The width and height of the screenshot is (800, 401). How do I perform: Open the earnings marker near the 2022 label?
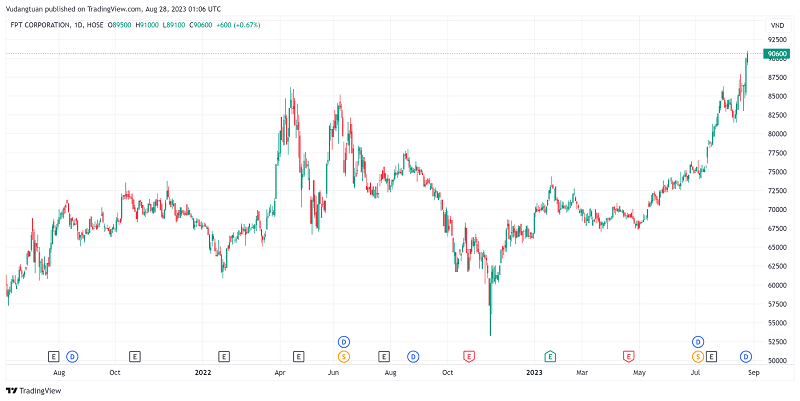click(224, 356)
